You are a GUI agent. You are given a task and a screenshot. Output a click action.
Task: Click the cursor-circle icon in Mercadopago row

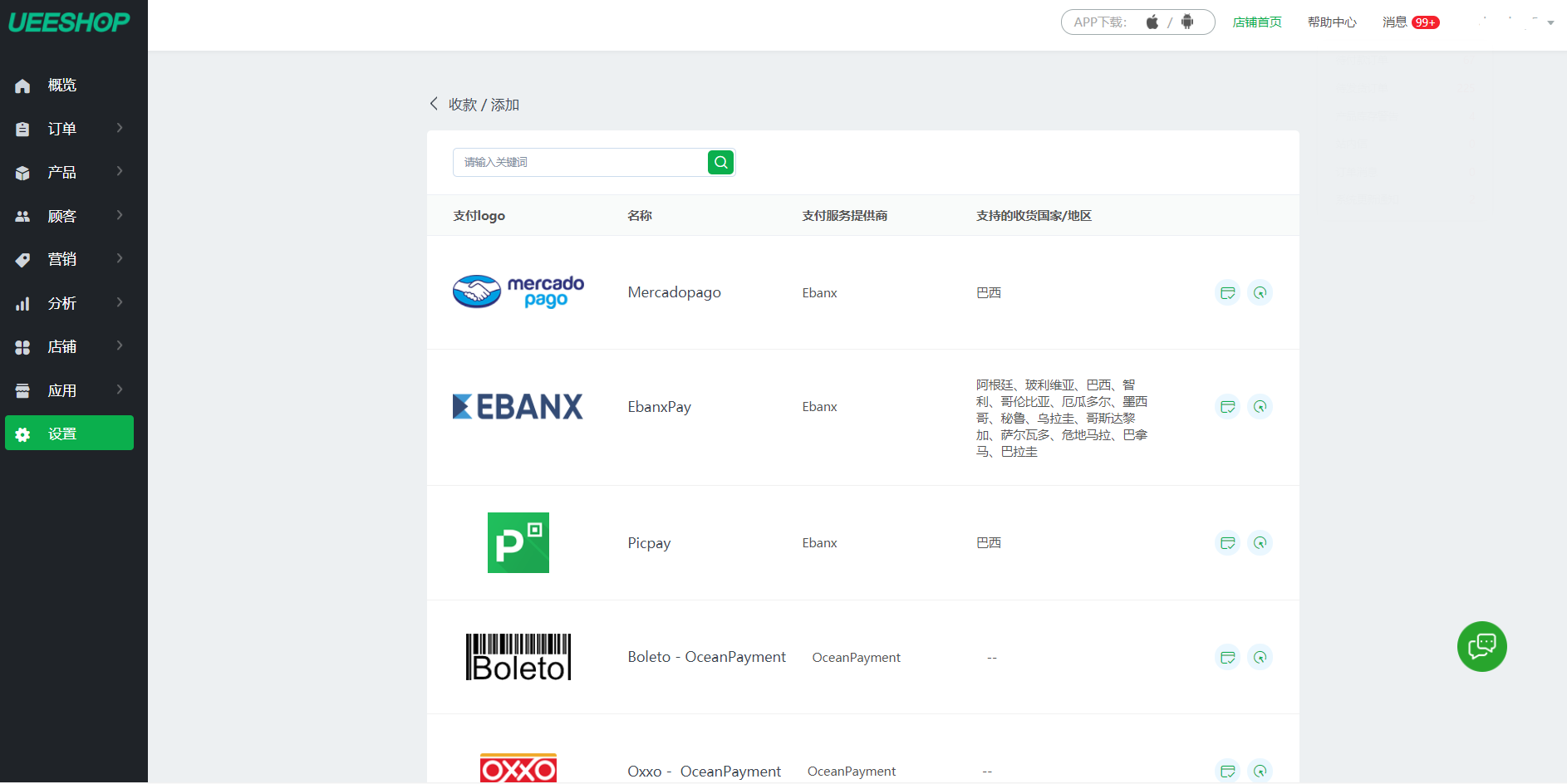click(x=1260, y=292)
